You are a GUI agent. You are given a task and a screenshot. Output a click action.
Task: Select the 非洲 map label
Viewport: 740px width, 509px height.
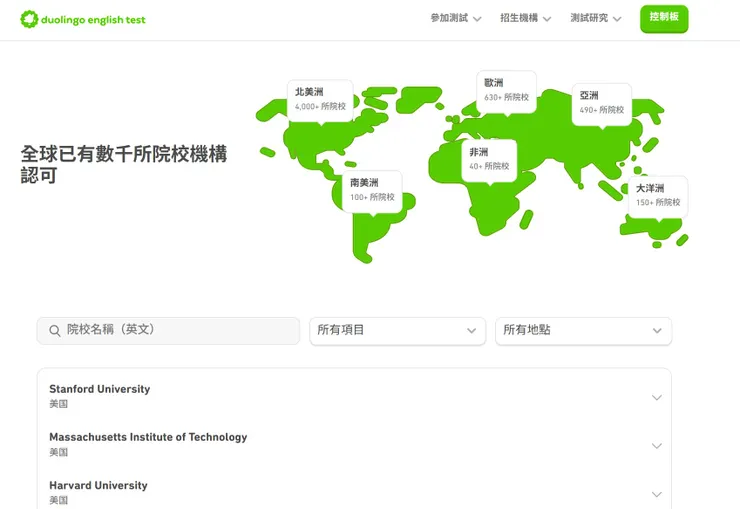tap(489, 160)
